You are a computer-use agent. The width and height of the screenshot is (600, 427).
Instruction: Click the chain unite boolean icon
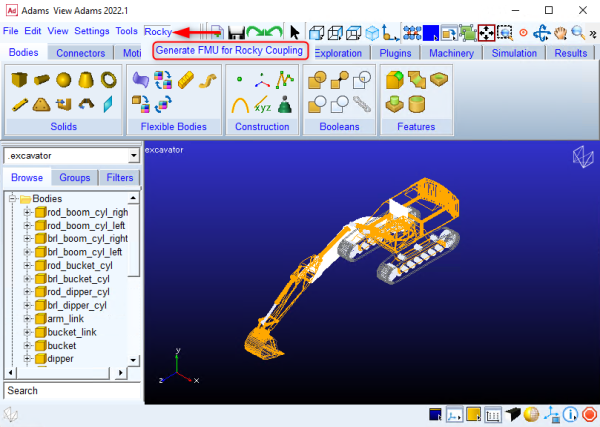click(x=362, y=104)
